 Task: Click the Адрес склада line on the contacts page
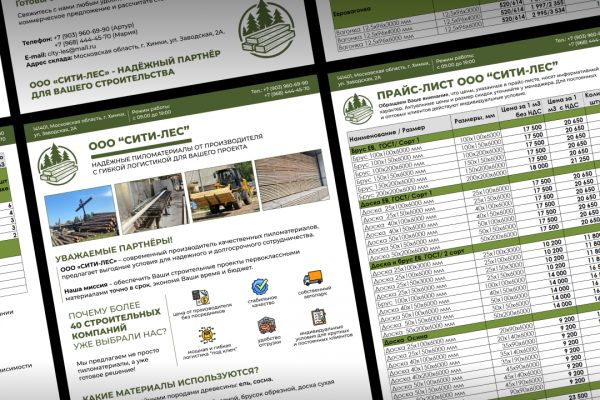point(125,48)
